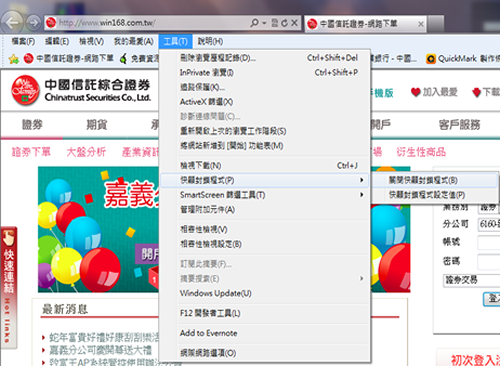Open the 檔案(F) menu
Image resolution: width=500 pixels, height=366 pixels.
point(23,41)
